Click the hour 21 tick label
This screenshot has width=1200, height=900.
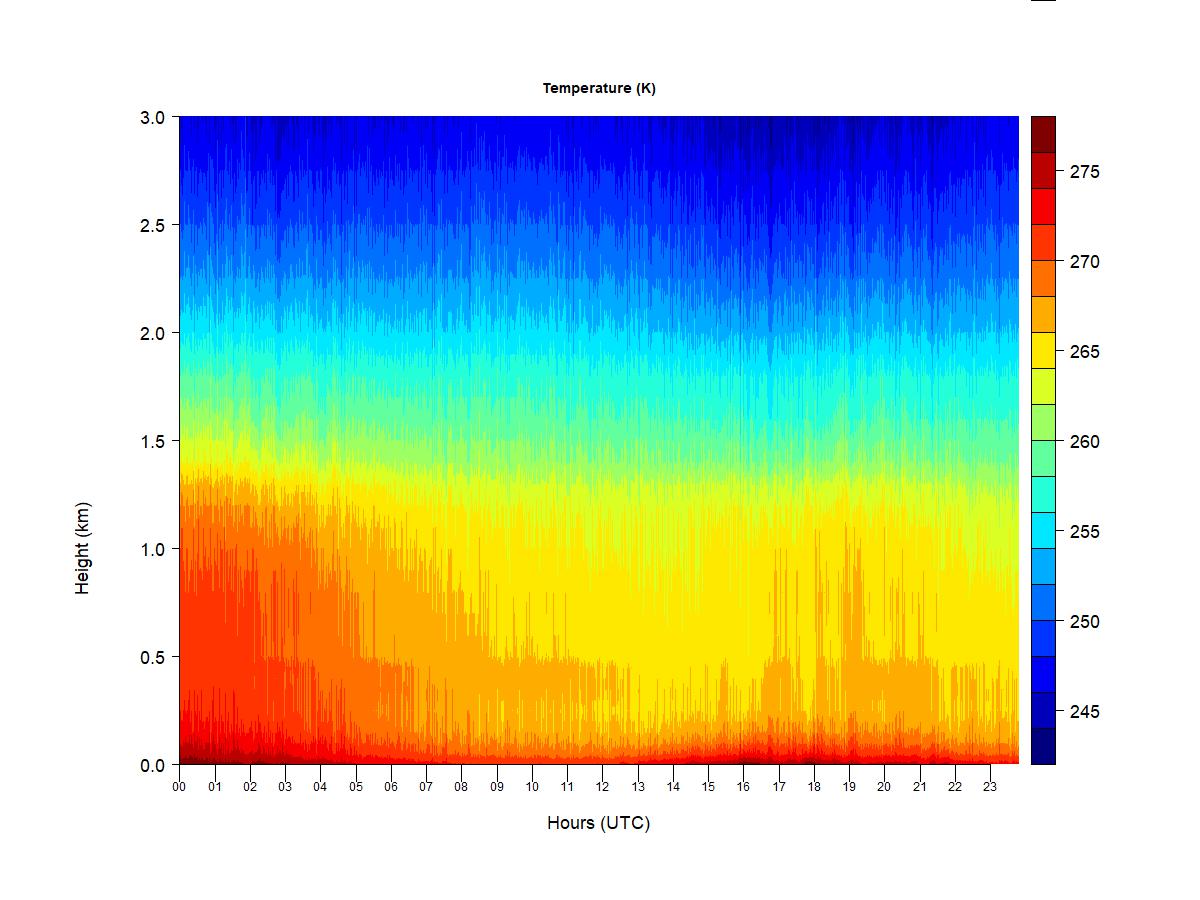tap(919, 786)
